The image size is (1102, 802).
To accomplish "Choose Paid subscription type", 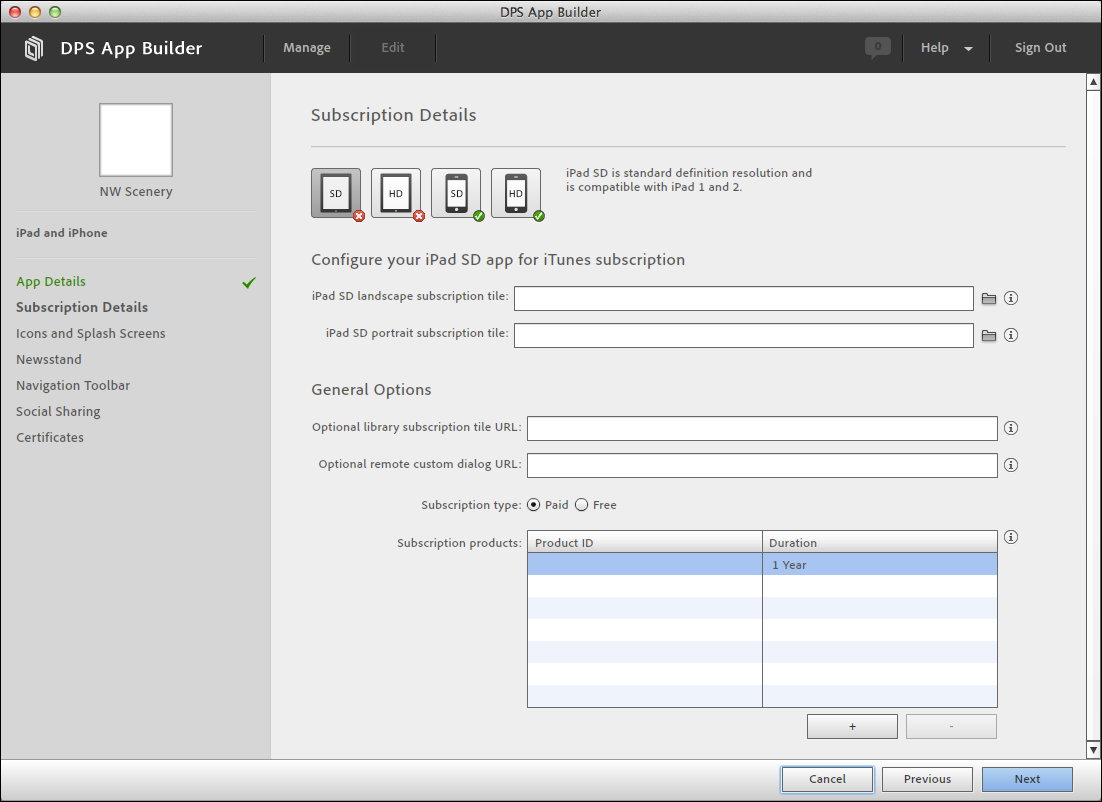I will point(533,505).
